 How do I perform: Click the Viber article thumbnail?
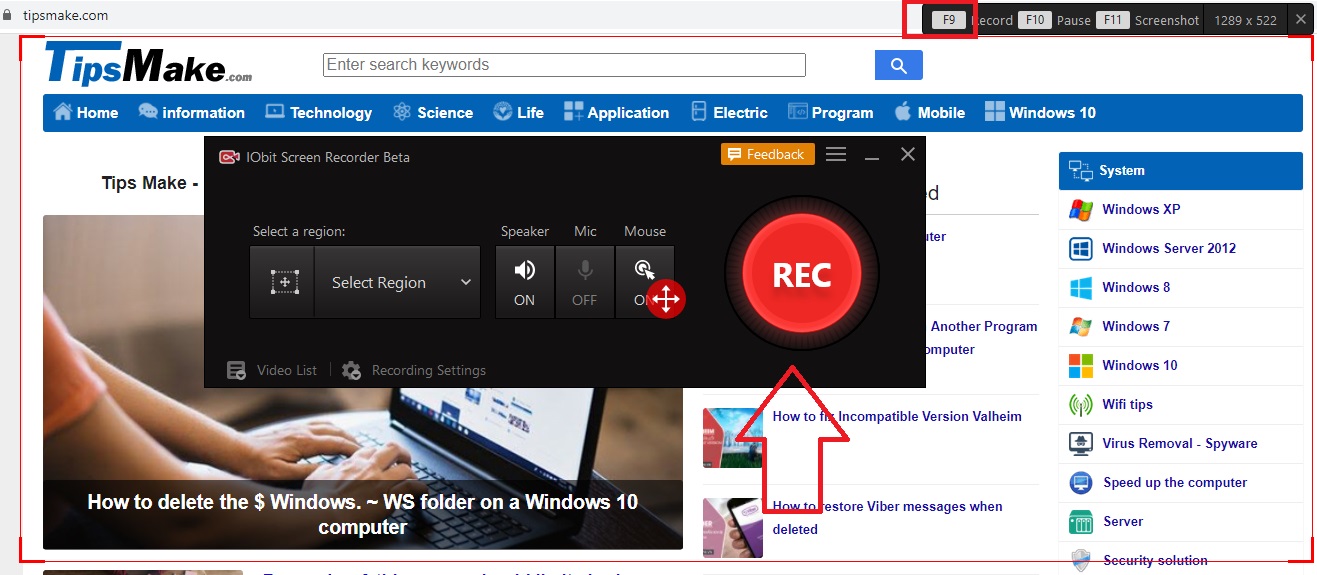732,528
